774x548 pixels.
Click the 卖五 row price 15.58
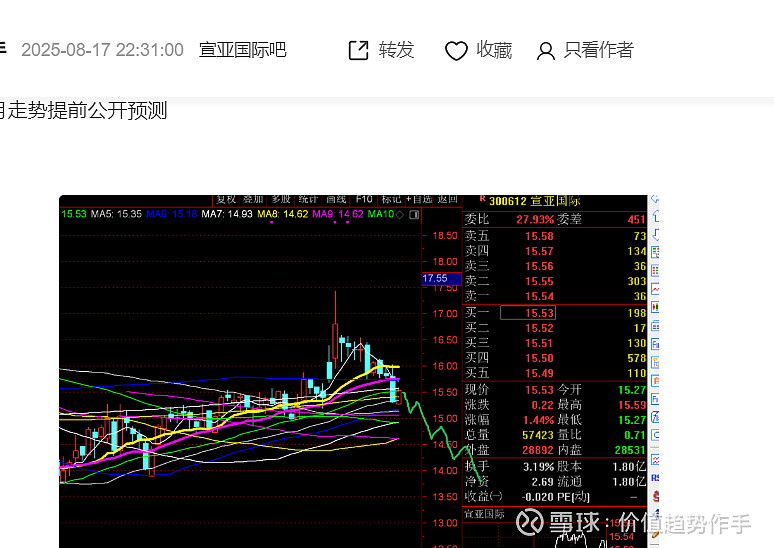(x=539, y=236)
